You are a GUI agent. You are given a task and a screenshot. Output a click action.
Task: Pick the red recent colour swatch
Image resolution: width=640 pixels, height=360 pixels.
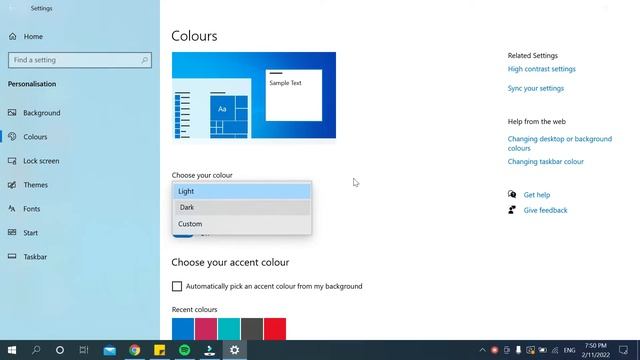(275, 329)
